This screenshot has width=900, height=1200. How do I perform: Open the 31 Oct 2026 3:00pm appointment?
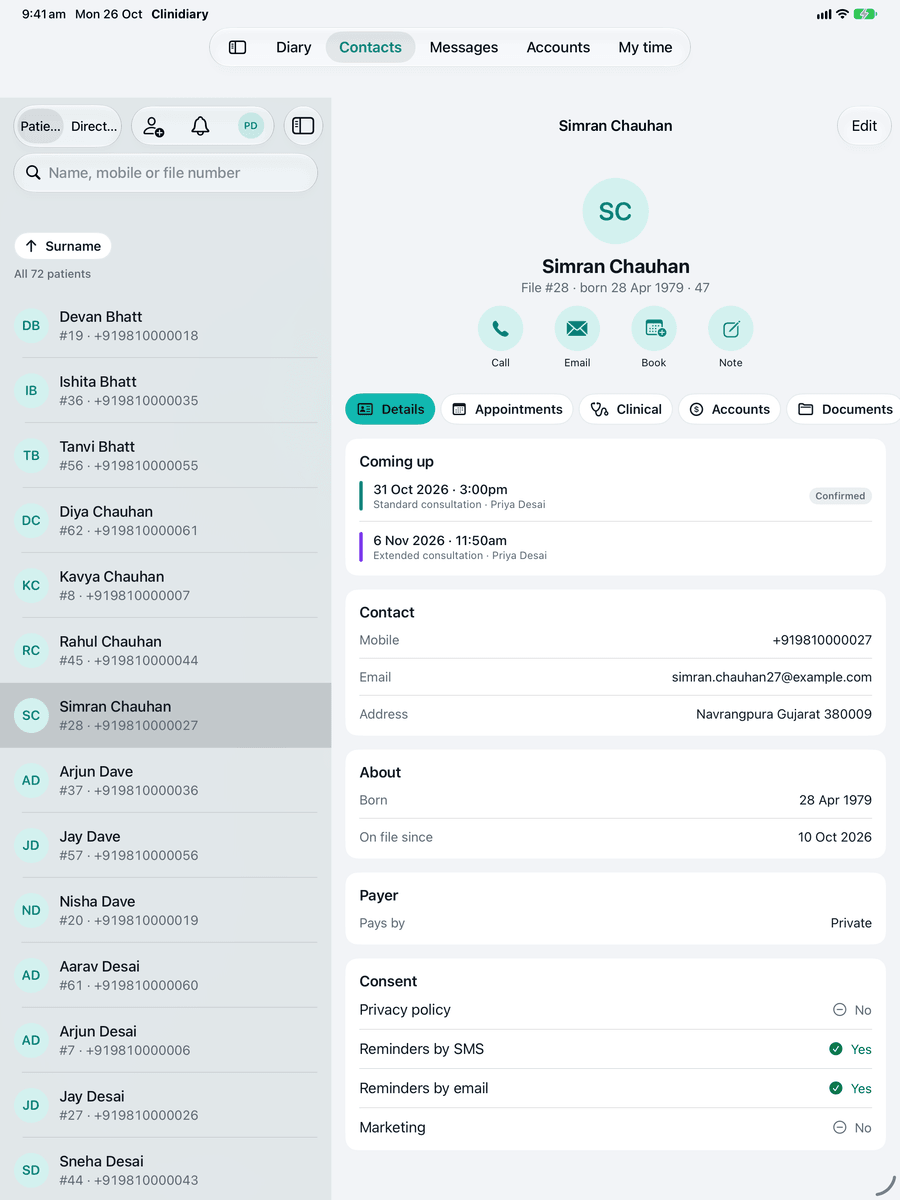pyautogui.click(x=615, y=496)
